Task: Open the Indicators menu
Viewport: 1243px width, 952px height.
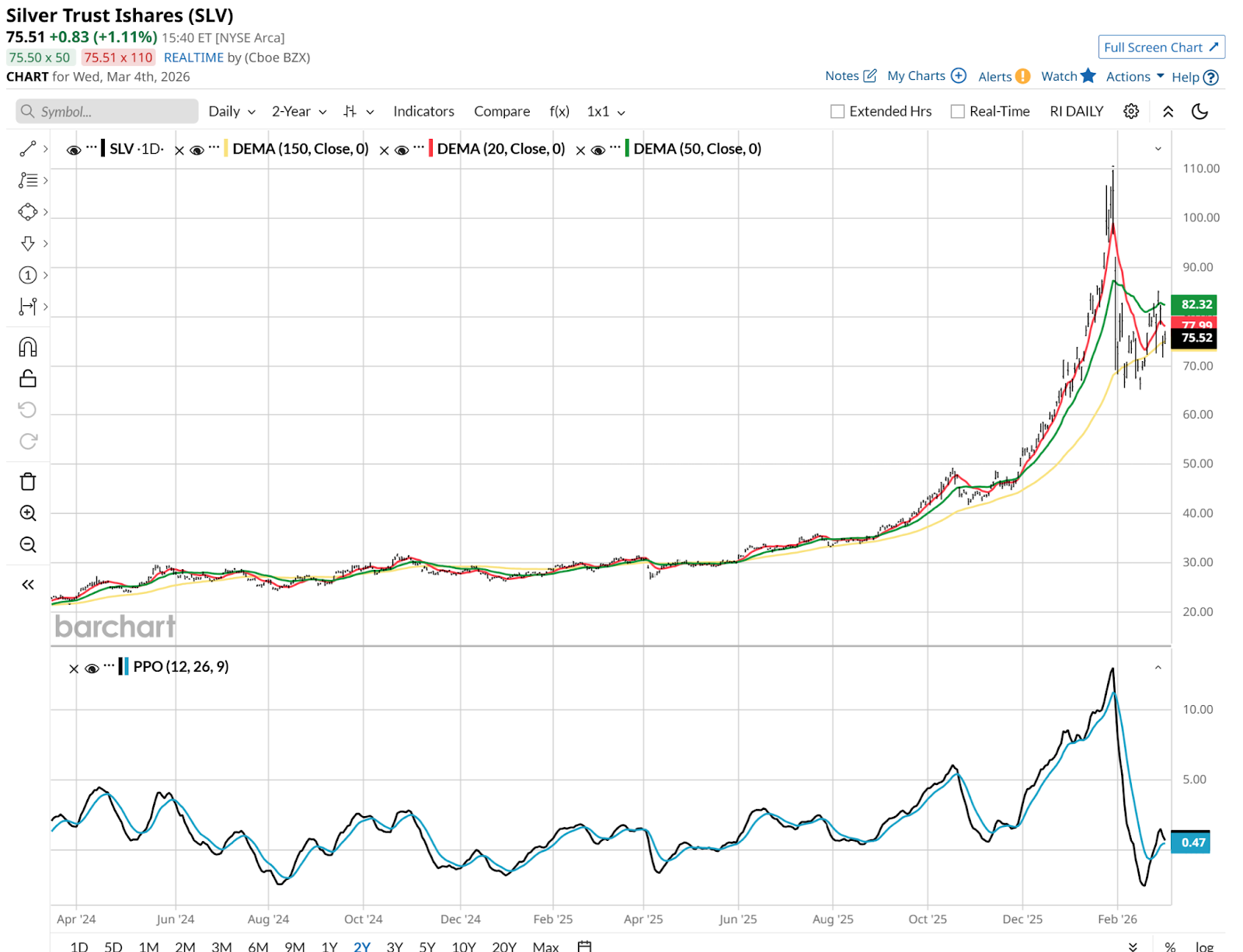Action: point(423,111)
